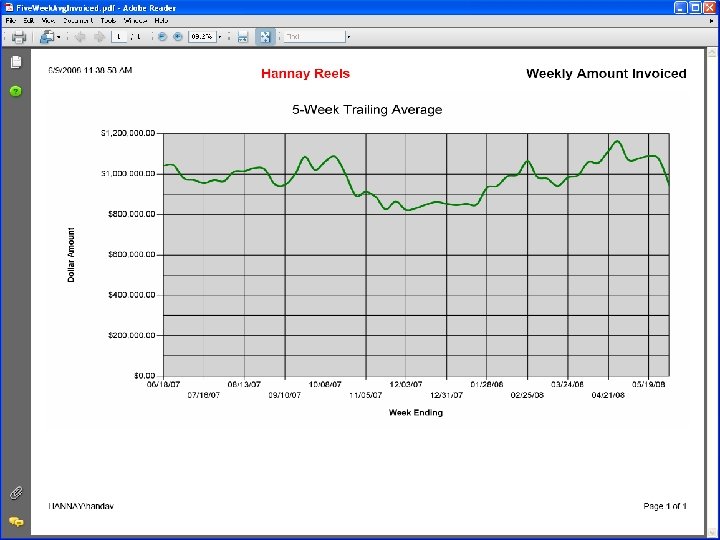This screenshot has height=540, width=720.
Task: Click the collaborate/share icon with printer-pages
Action: click(x=46, y=37)
